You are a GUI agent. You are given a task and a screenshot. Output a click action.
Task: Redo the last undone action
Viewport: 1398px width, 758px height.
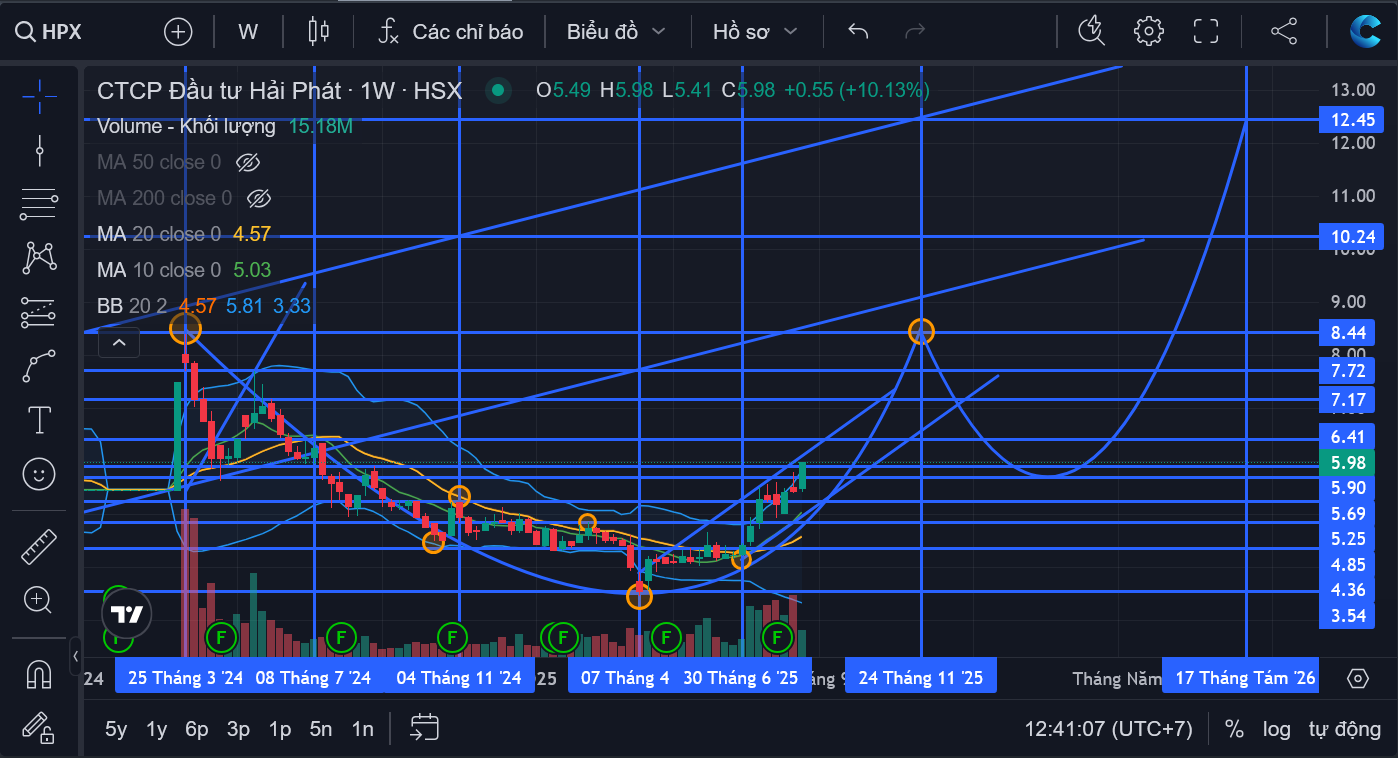tap(914, 31)
